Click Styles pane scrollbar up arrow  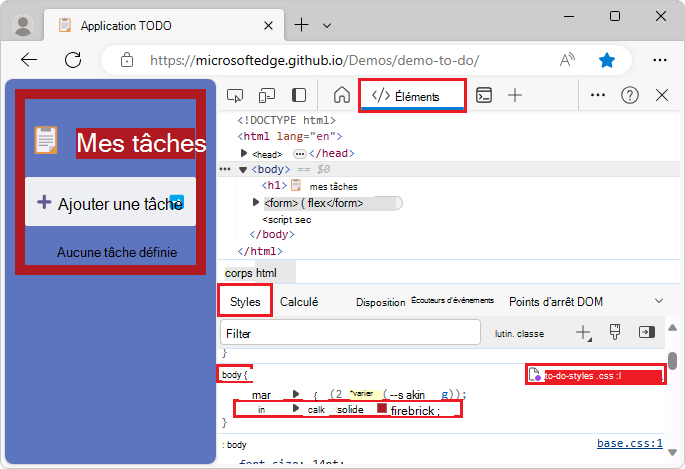point(673,328)
